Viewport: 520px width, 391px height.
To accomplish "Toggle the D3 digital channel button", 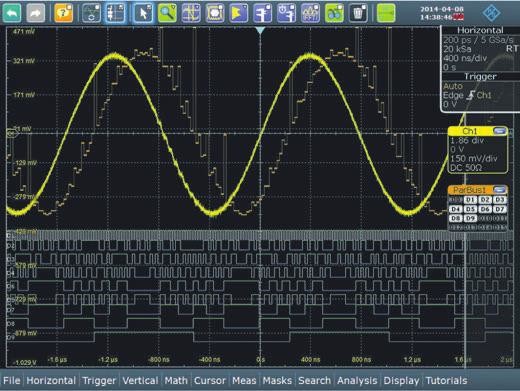I will pos(499,200).
